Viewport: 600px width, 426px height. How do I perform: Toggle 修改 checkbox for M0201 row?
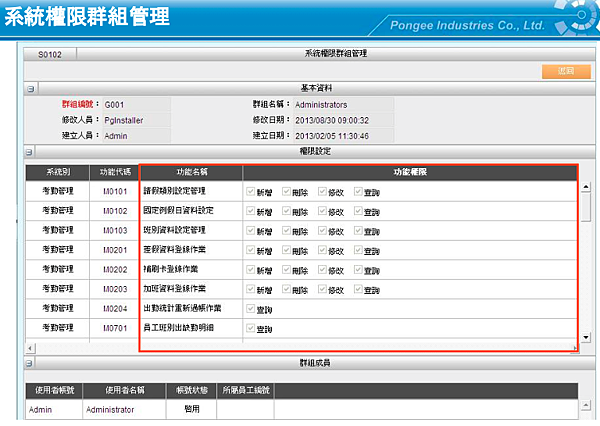[322, 250]
